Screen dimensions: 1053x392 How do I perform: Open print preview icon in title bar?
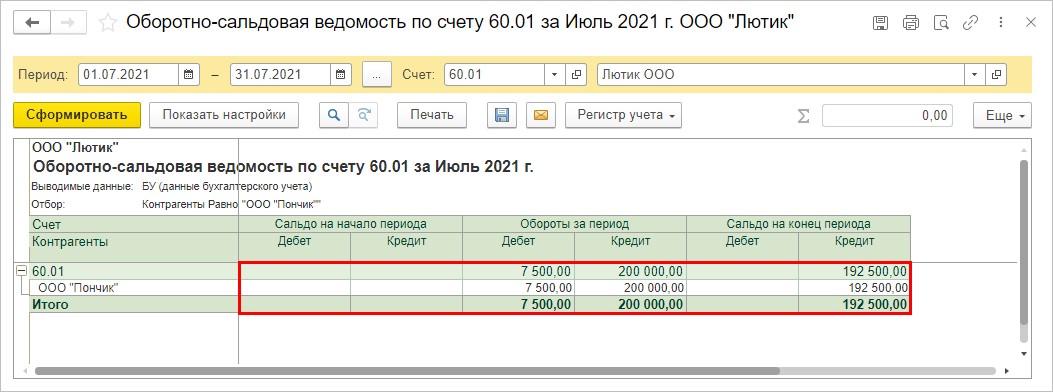(941, 23)
